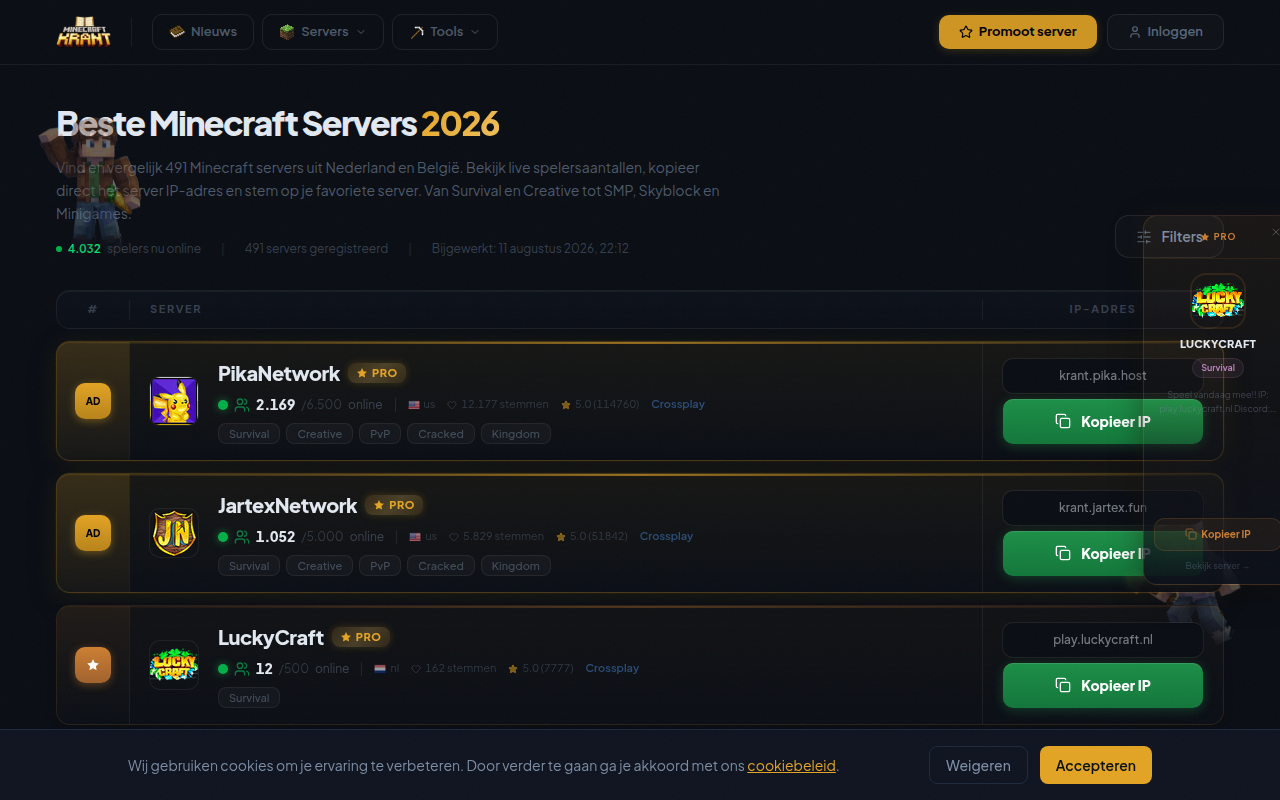Close the LuckyCraft promo side panel

1275,232
